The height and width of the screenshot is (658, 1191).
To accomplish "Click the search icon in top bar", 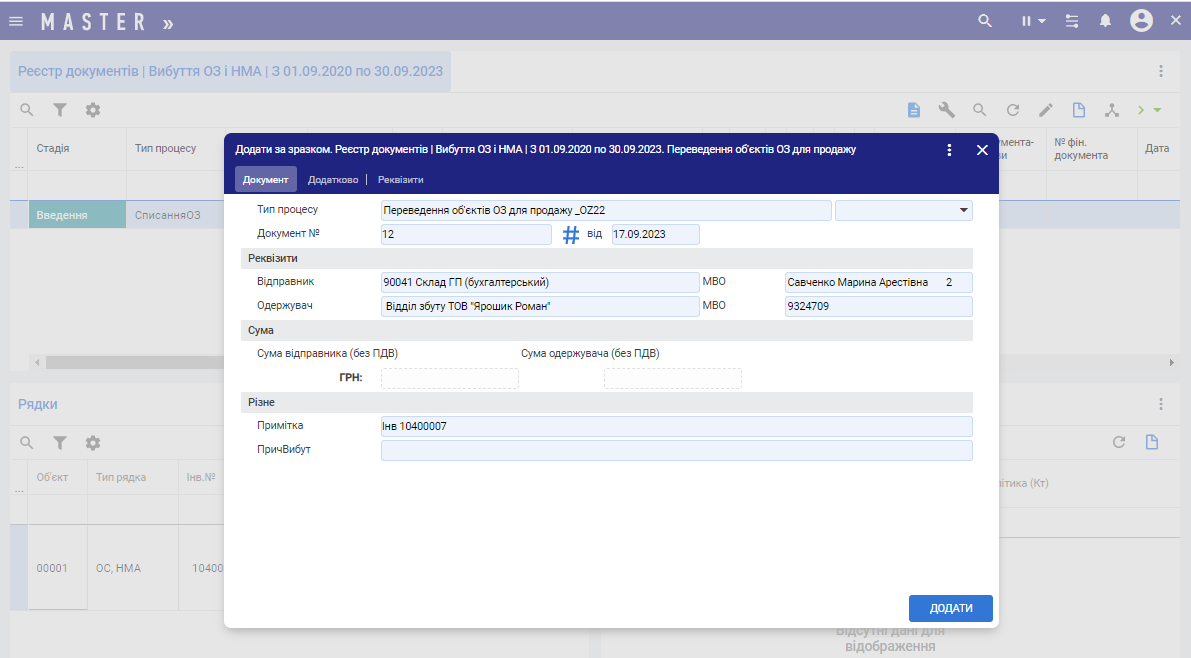I will tap(985, 21).
